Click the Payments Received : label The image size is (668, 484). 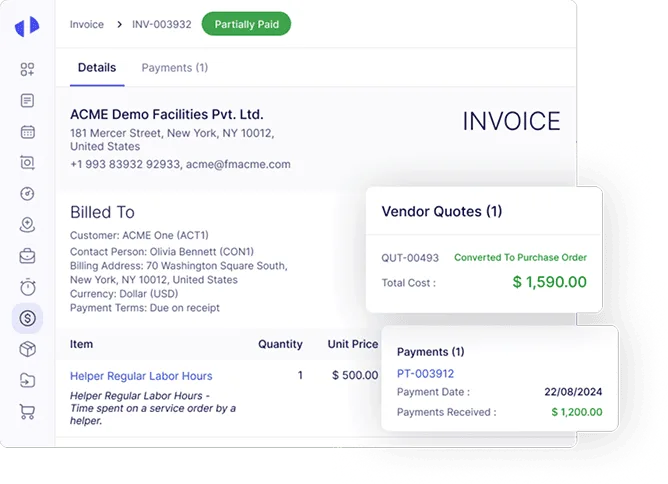[x=446, y=412]
